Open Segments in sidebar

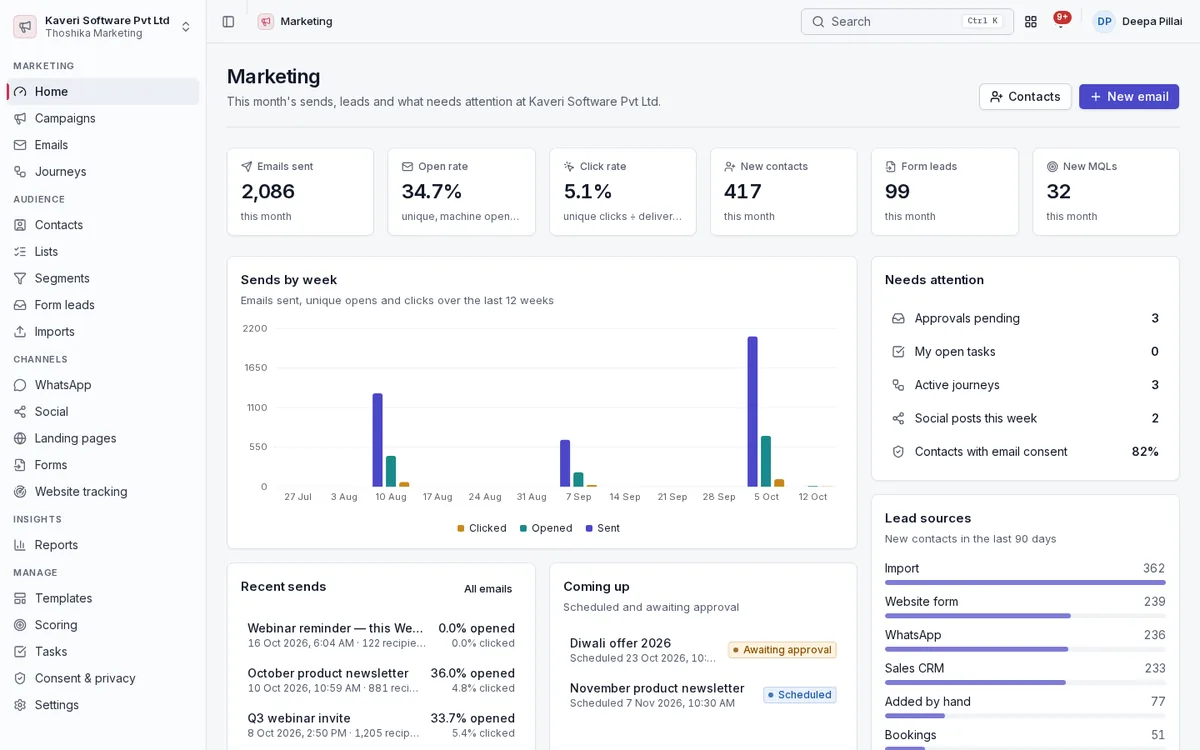point(103,278)
